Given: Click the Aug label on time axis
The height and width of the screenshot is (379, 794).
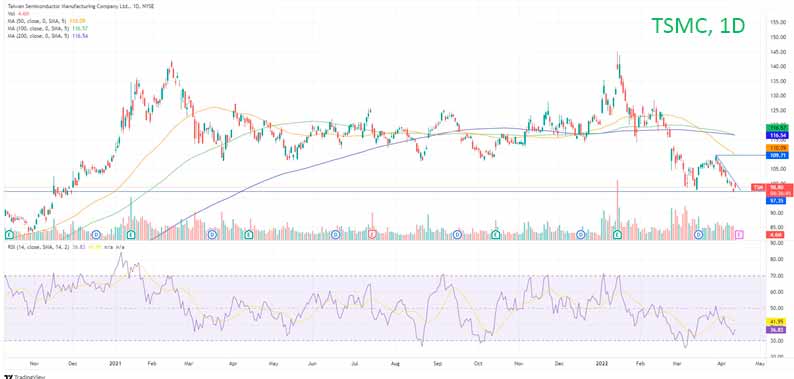Looking at the screenshot, I should [x=396, y=363].
